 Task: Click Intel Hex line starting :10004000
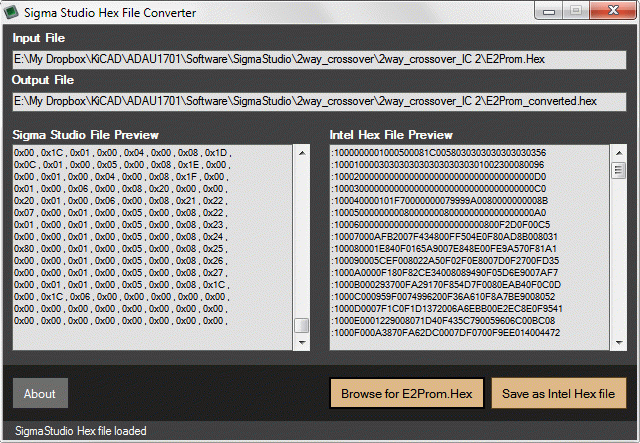(x=440, y=200)
